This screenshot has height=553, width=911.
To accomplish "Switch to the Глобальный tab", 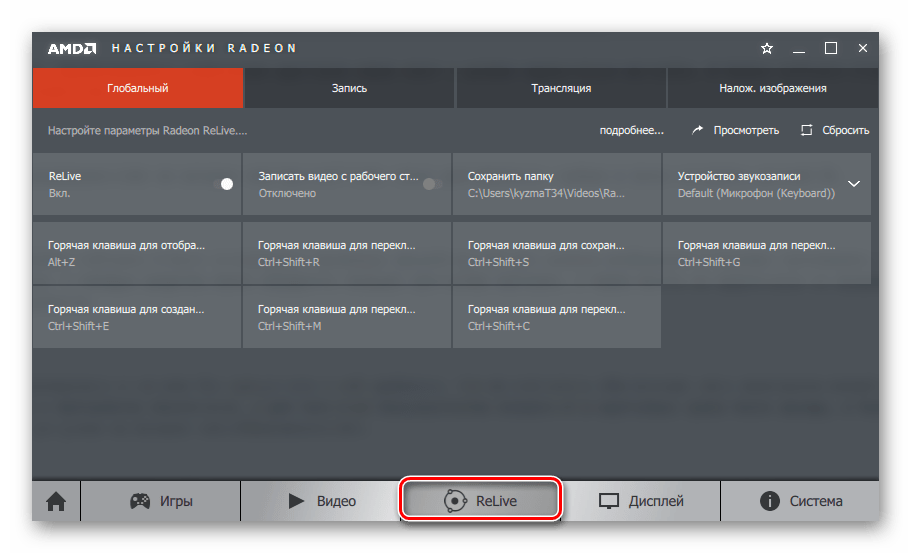I will 138,88.
